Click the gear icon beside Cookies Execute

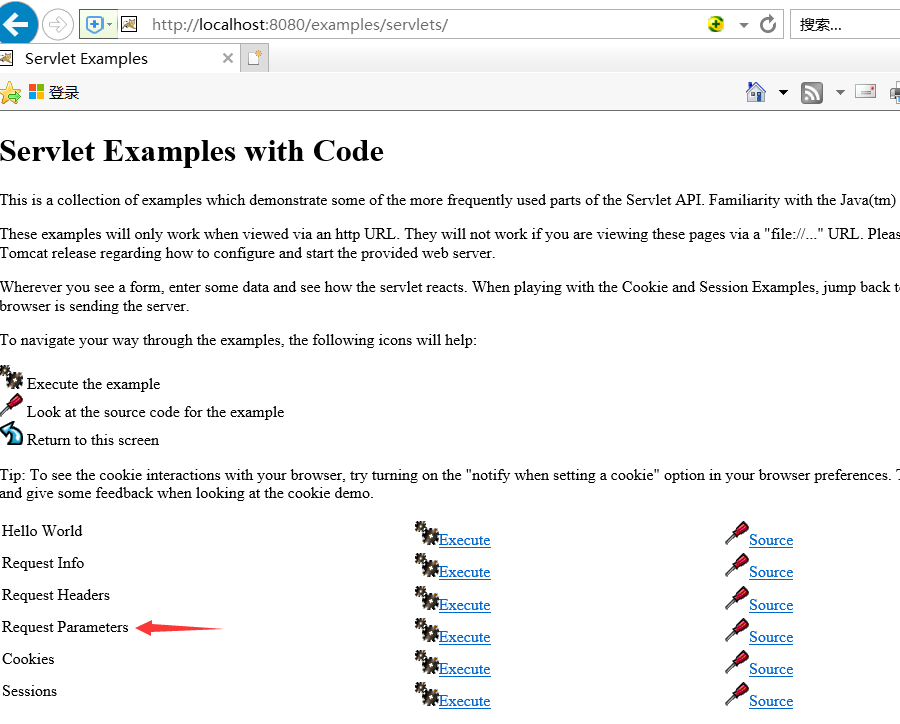(426, 662)
